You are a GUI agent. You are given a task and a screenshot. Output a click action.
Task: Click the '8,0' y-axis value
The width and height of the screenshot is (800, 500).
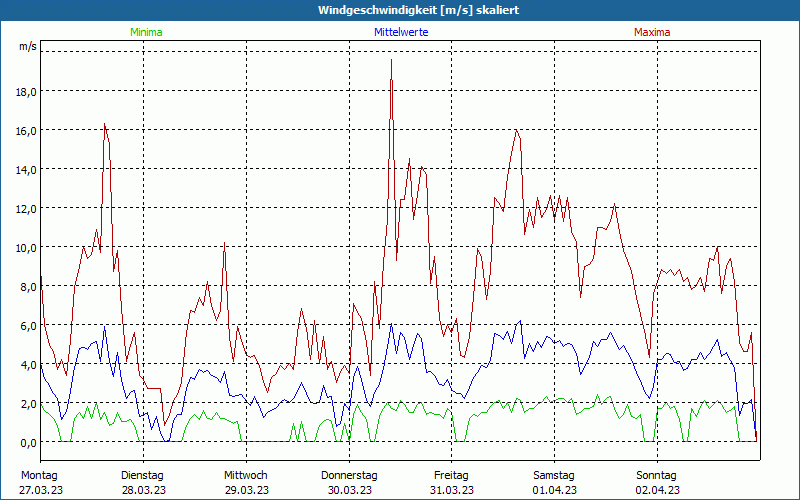point(29,287)
